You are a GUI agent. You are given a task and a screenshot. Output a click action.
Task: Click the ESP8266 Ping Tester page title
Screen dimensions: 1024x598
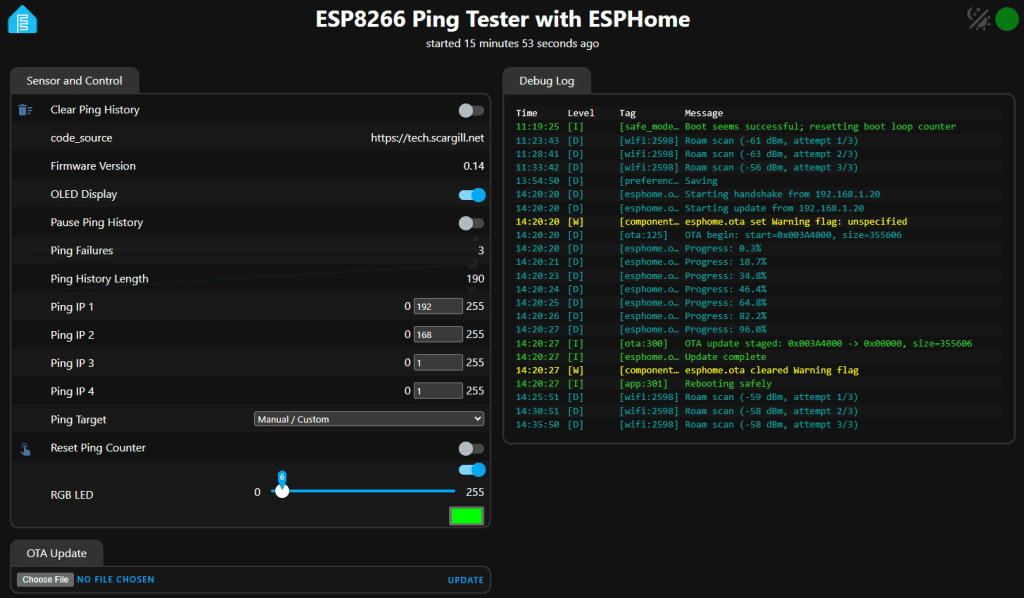pyautogui.click(x=502, y=19)
